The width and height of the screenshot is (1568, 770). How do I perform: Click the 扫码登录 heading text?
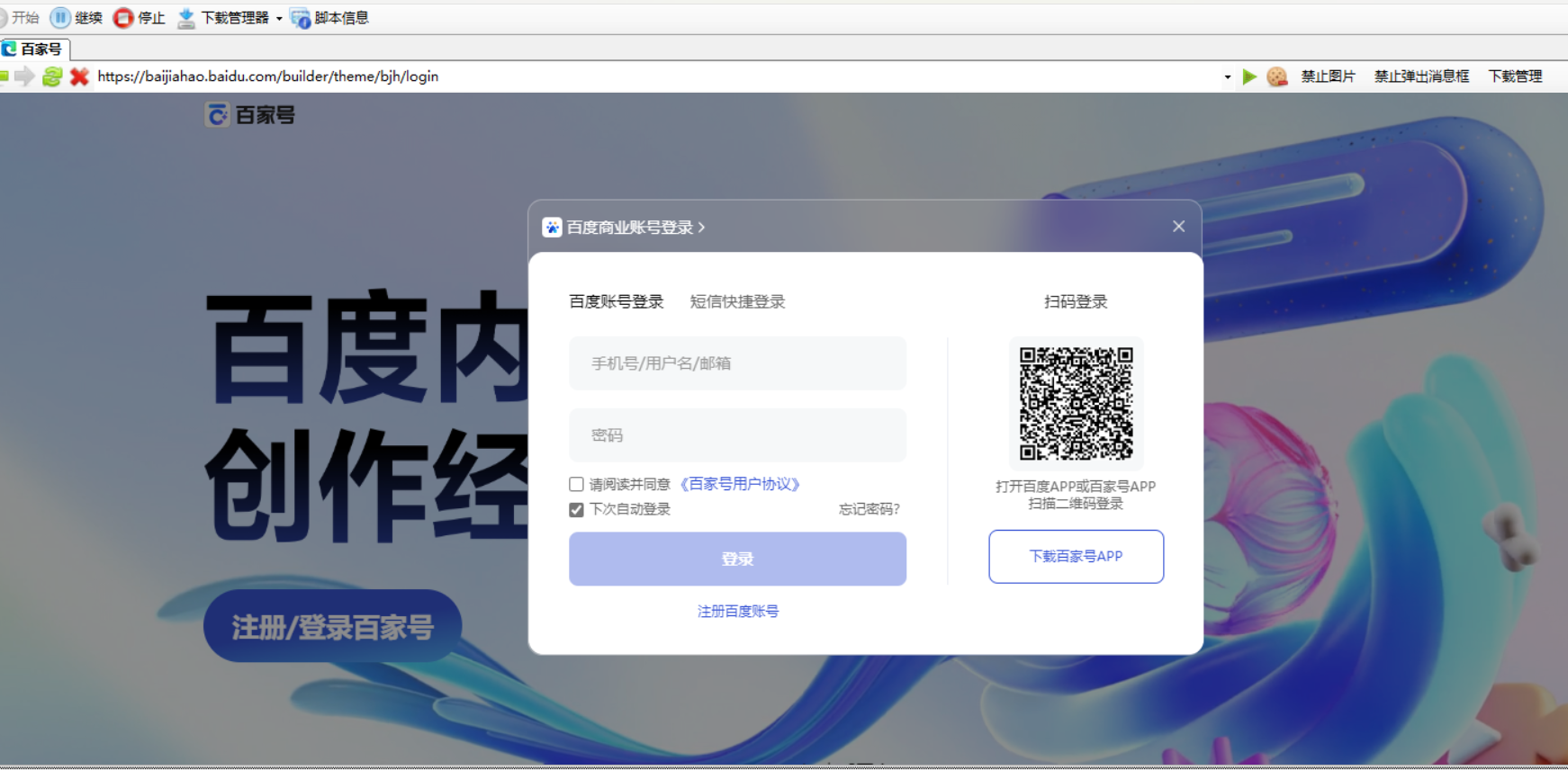pyautogui.click(x=1076, y=301)
